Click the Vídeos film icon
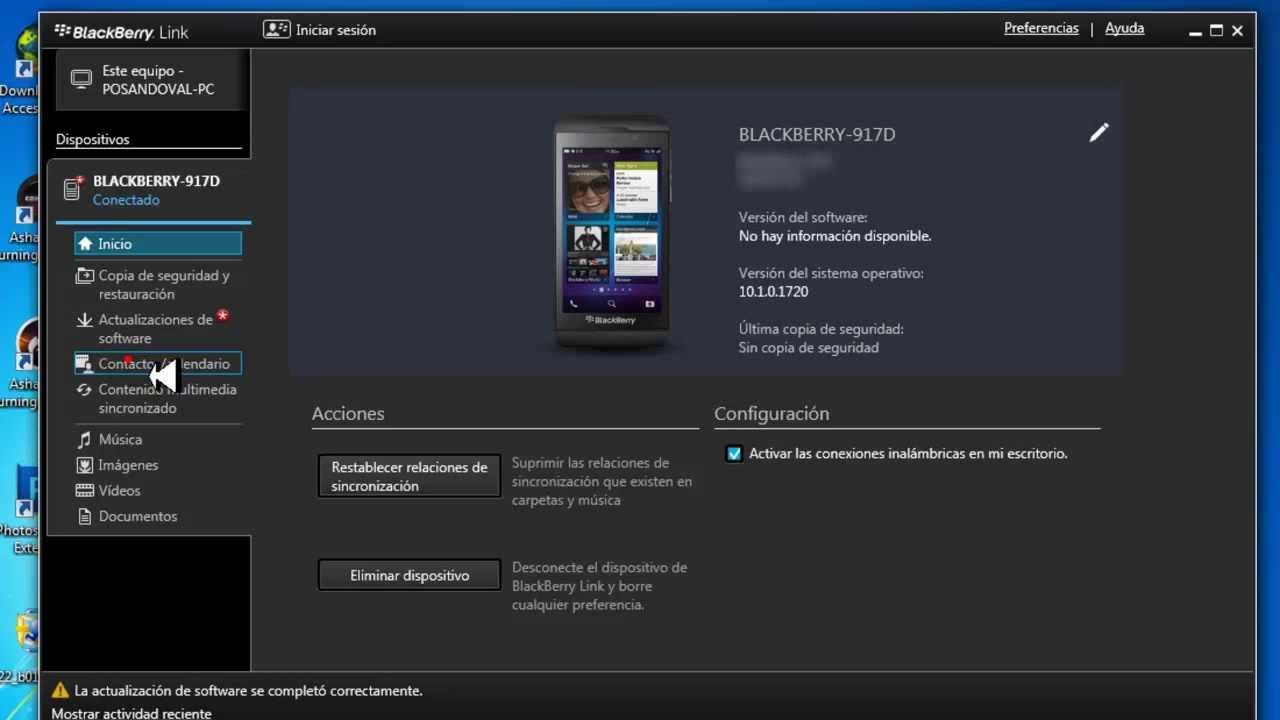This screenshot has height=720, width=1280. [x=85, y=490]
